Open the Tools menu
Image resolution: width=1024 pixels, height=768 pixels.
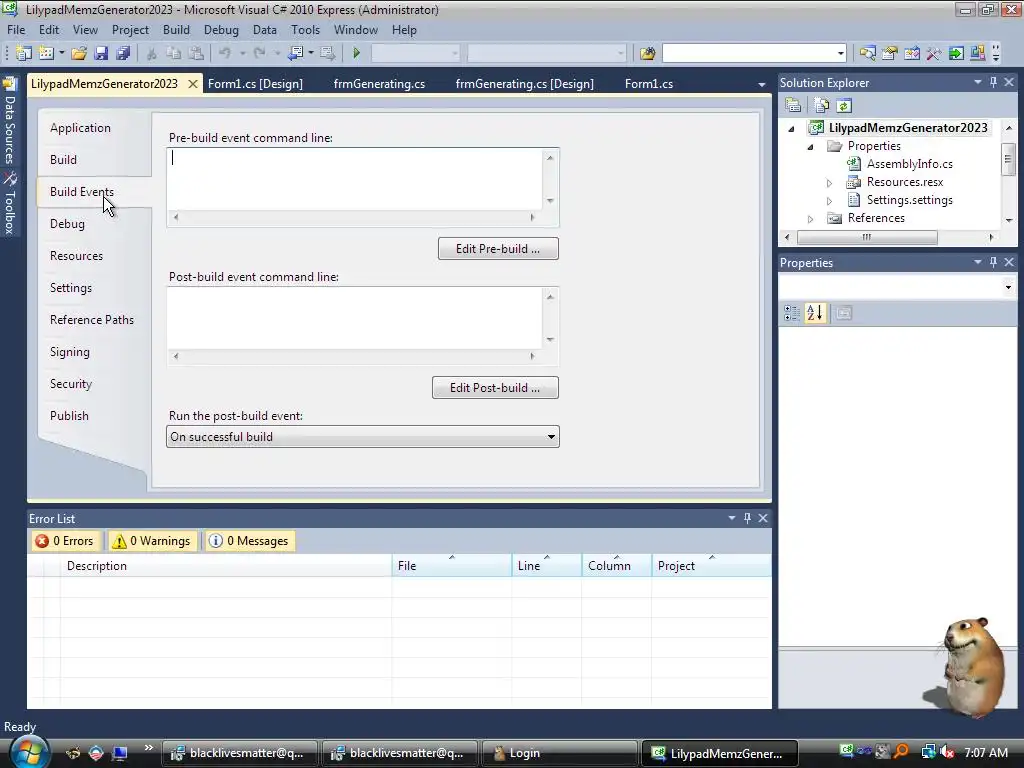306,30
